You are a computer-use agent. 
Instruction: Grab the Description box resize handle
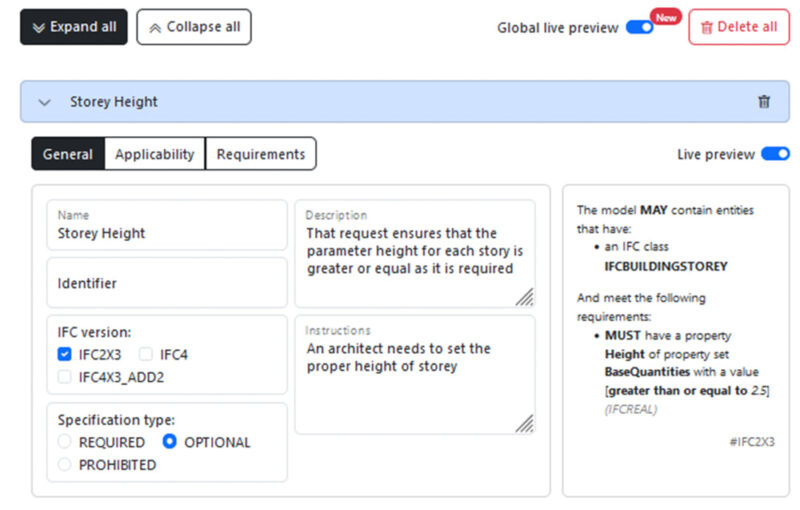point(525,297)
